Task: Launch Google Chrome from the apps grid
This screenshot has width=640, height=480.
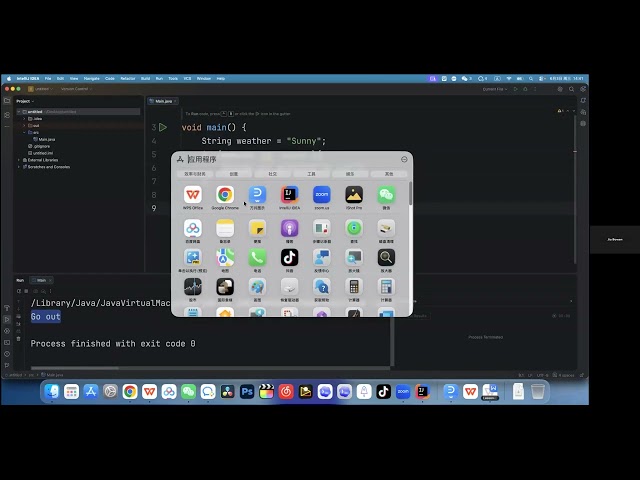Action: click(x=225, y=195)
